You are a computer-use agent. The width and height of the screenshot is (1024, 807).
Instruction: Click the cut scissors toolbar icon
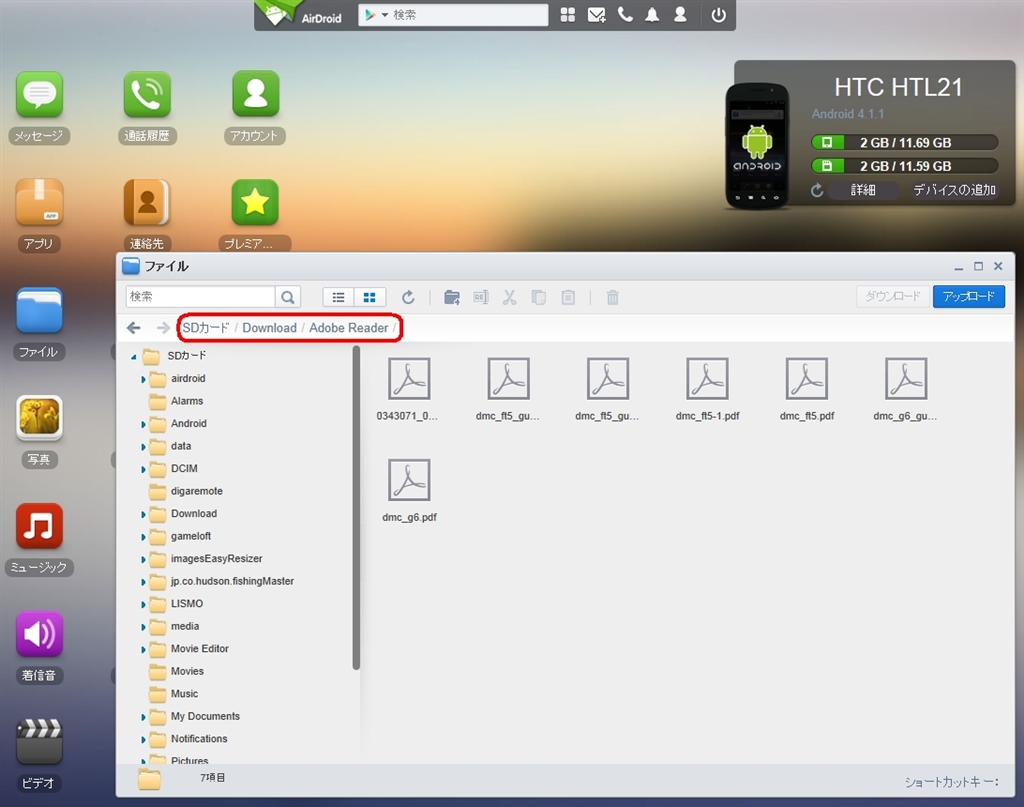509,298
